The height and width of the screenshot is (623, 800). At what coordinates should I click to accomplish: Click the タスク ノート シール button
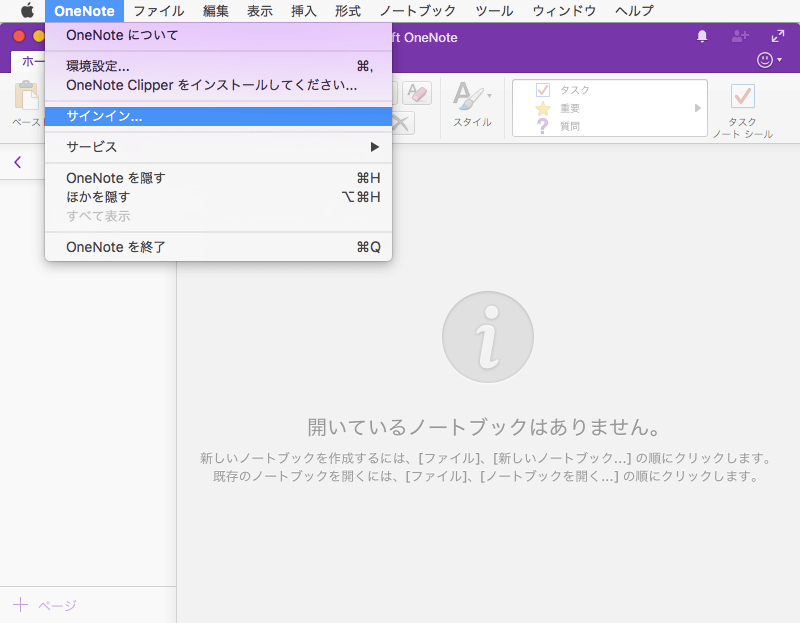click(742, 110)
